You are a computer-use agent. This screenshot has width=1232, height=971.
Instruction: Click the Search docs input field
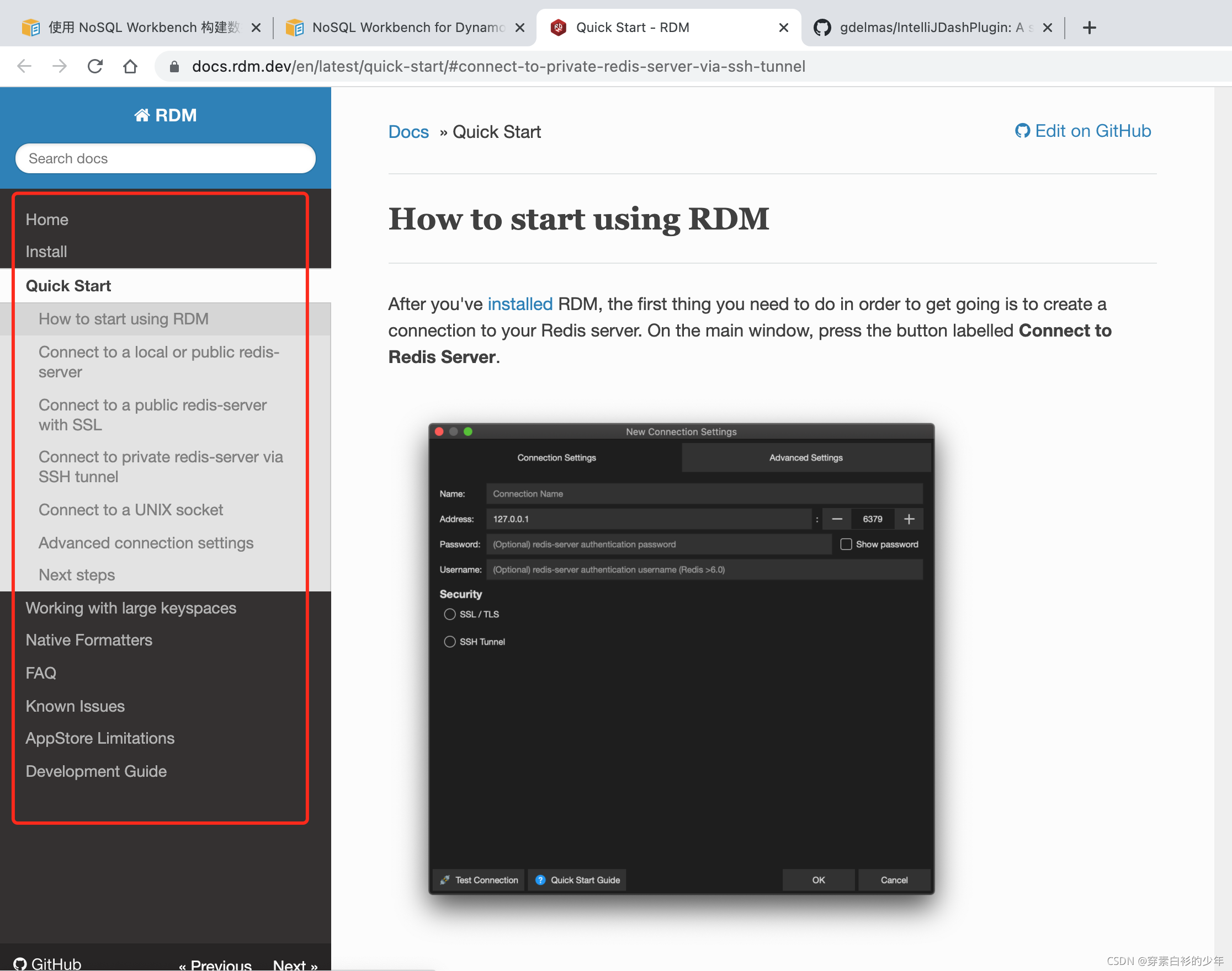[165, 158]
